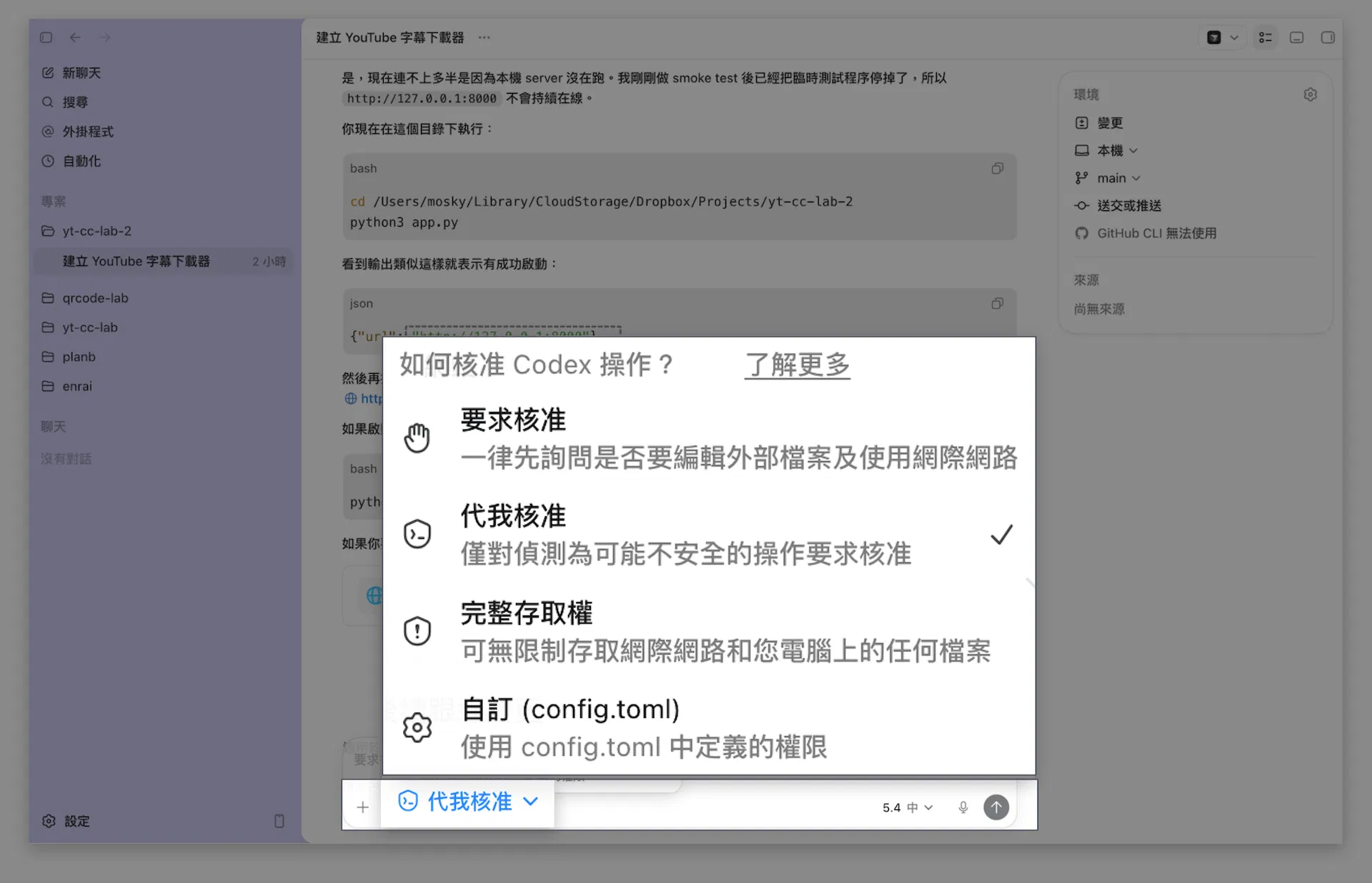Open the 5.4 中 model dropdown
Image resolution: width=1372 pixels, height=883 pixels.
point(908,807)
